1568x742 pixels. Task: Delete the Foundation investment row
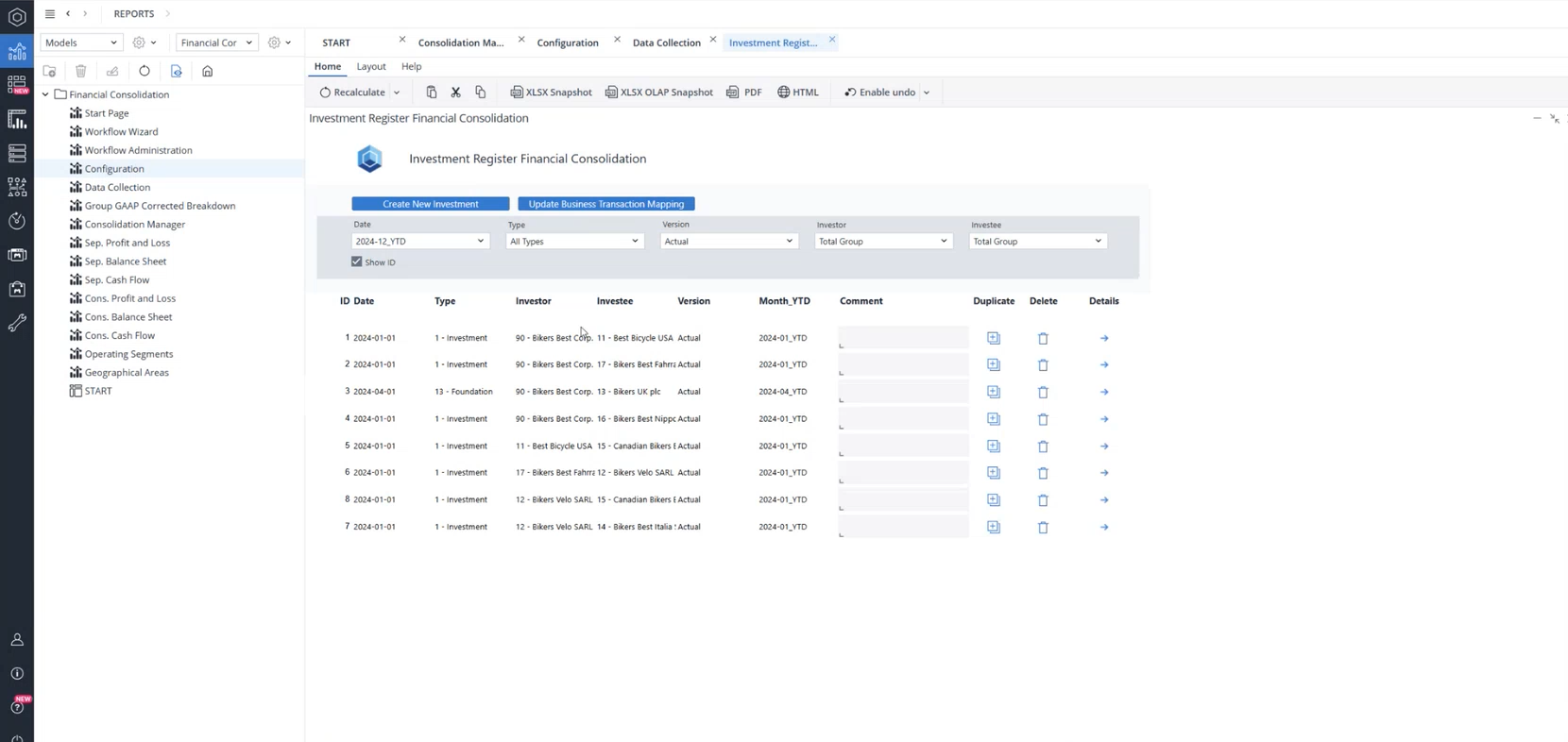pyautogui.click(x=1043, y=392)
